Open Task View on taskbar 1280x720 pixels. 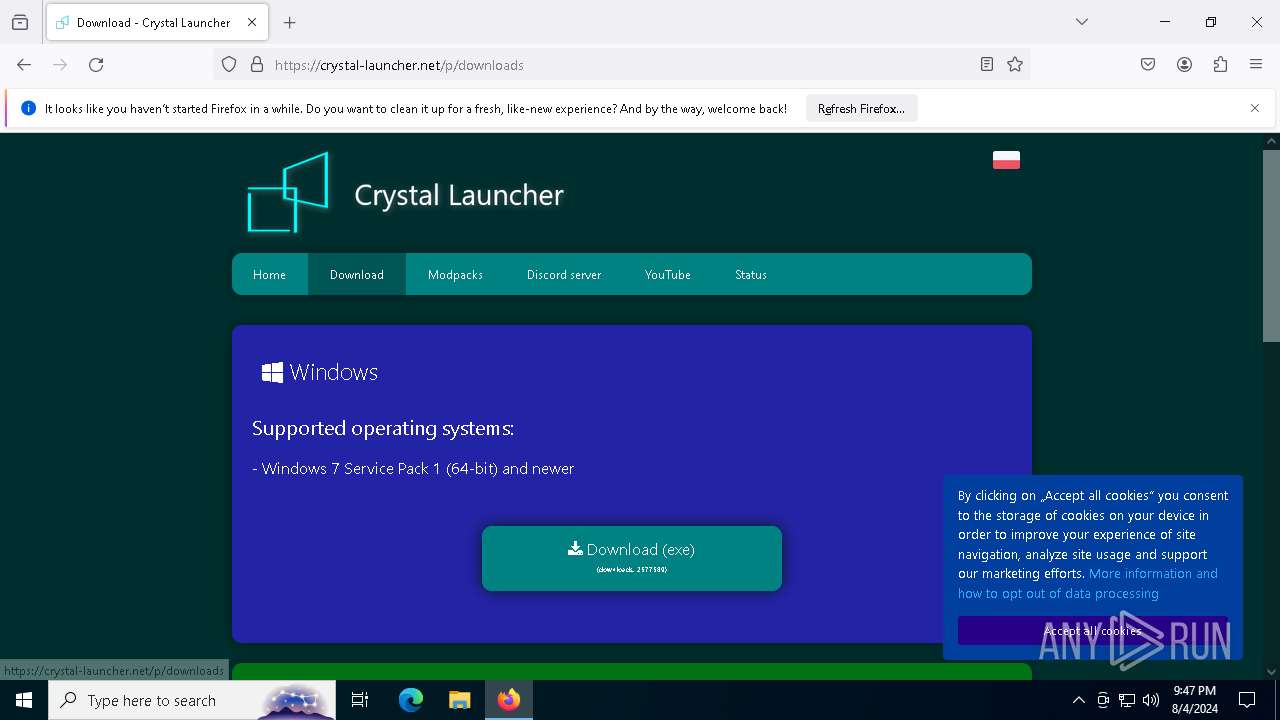(x=360, y=700)
